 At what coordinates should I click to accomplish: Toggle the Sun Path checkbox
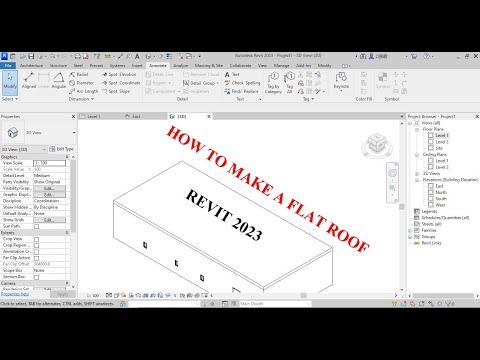(37, 227)
